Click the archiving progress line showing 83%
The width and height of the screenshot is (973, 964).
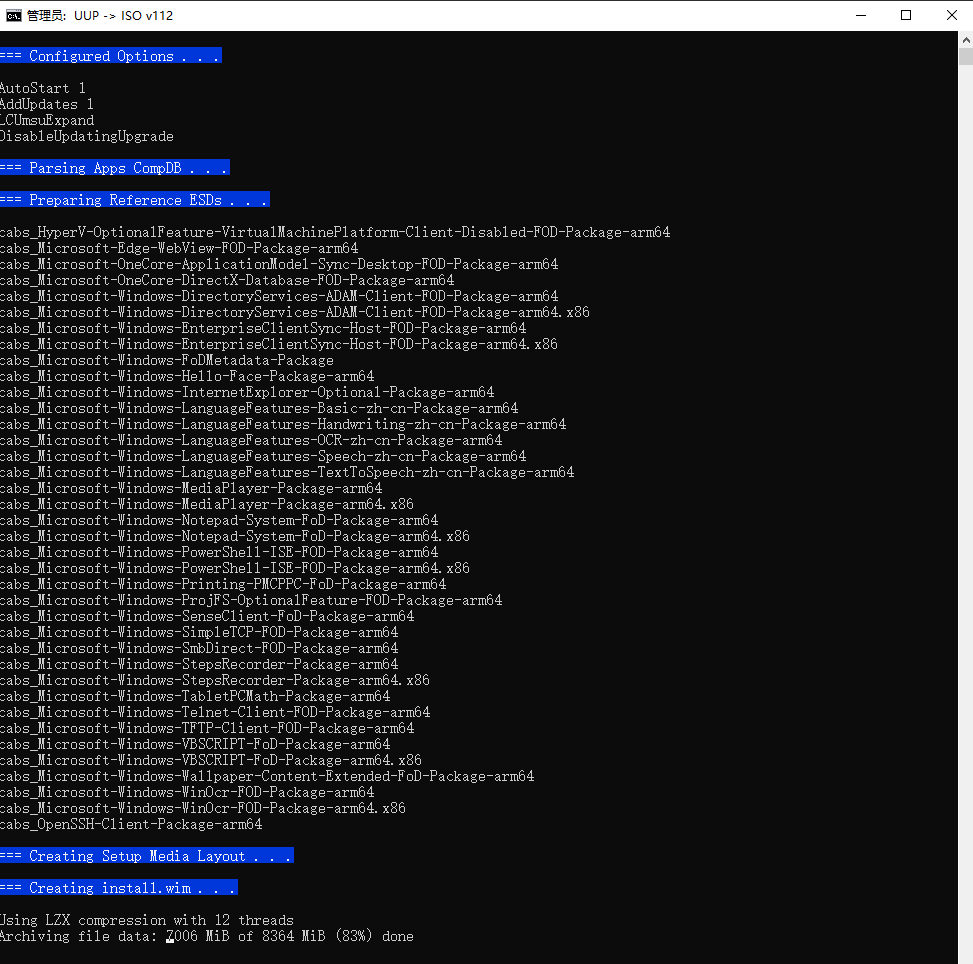(207, 936)
